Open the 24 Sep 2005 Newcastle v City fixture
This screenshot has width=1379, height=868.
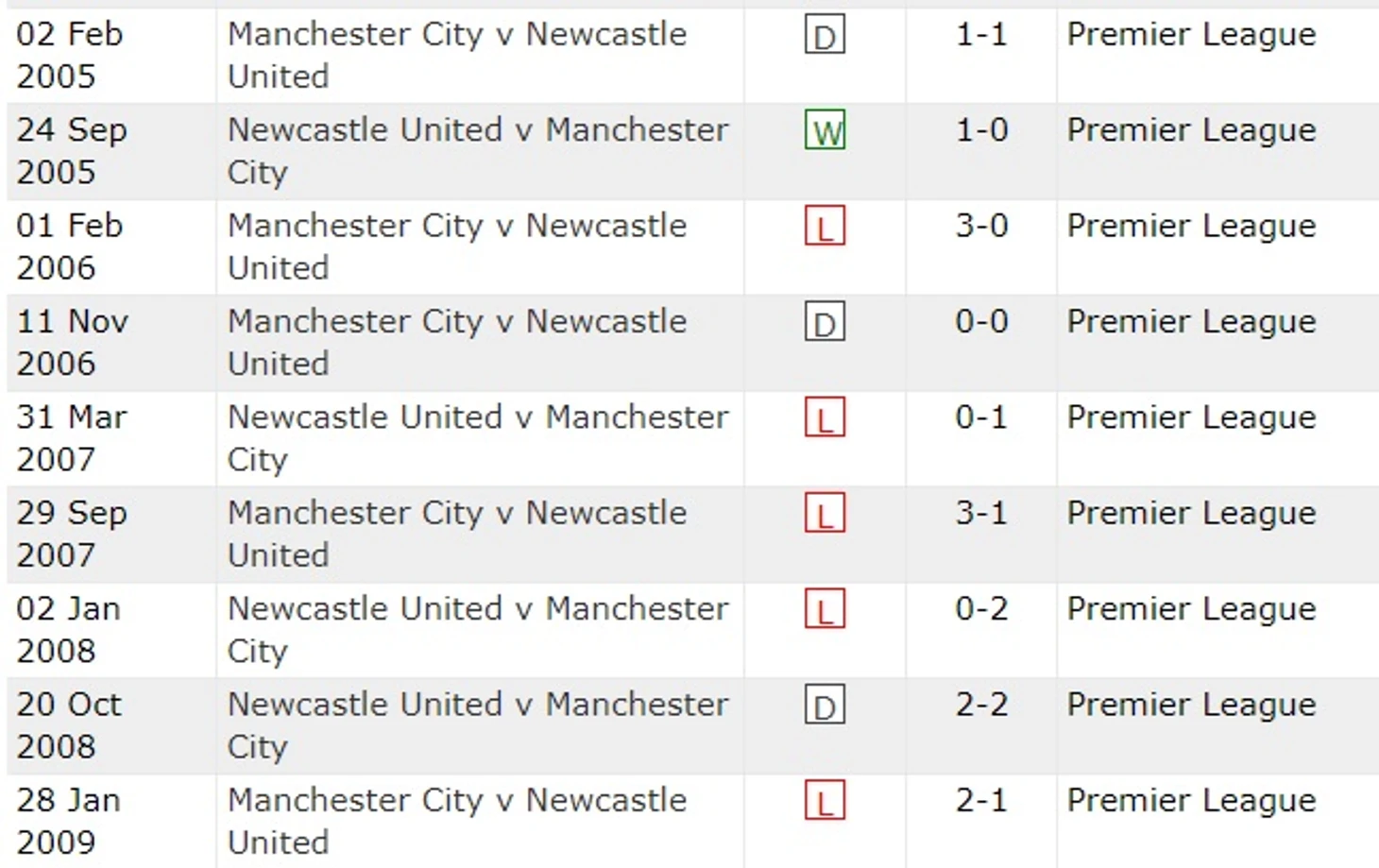(478, 150)
